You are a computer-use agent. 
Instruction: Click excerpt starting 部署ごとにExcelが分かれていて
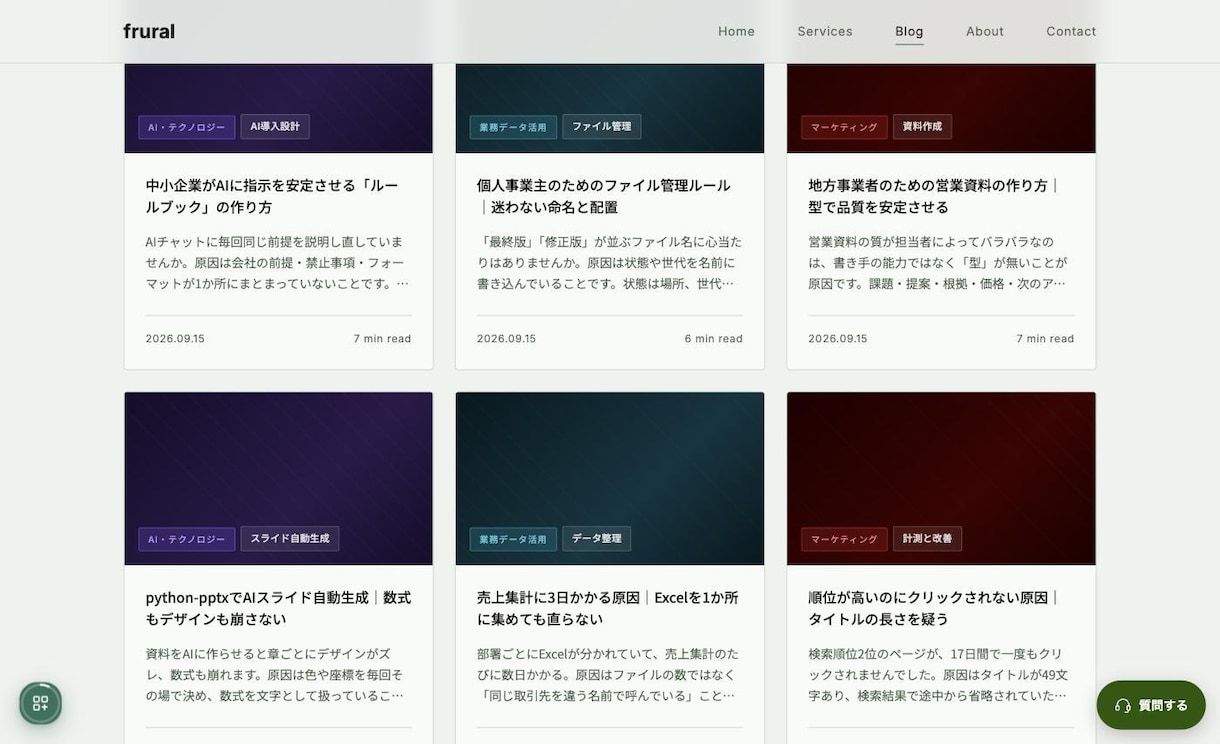pyautogui.click(x=608, y=675)
